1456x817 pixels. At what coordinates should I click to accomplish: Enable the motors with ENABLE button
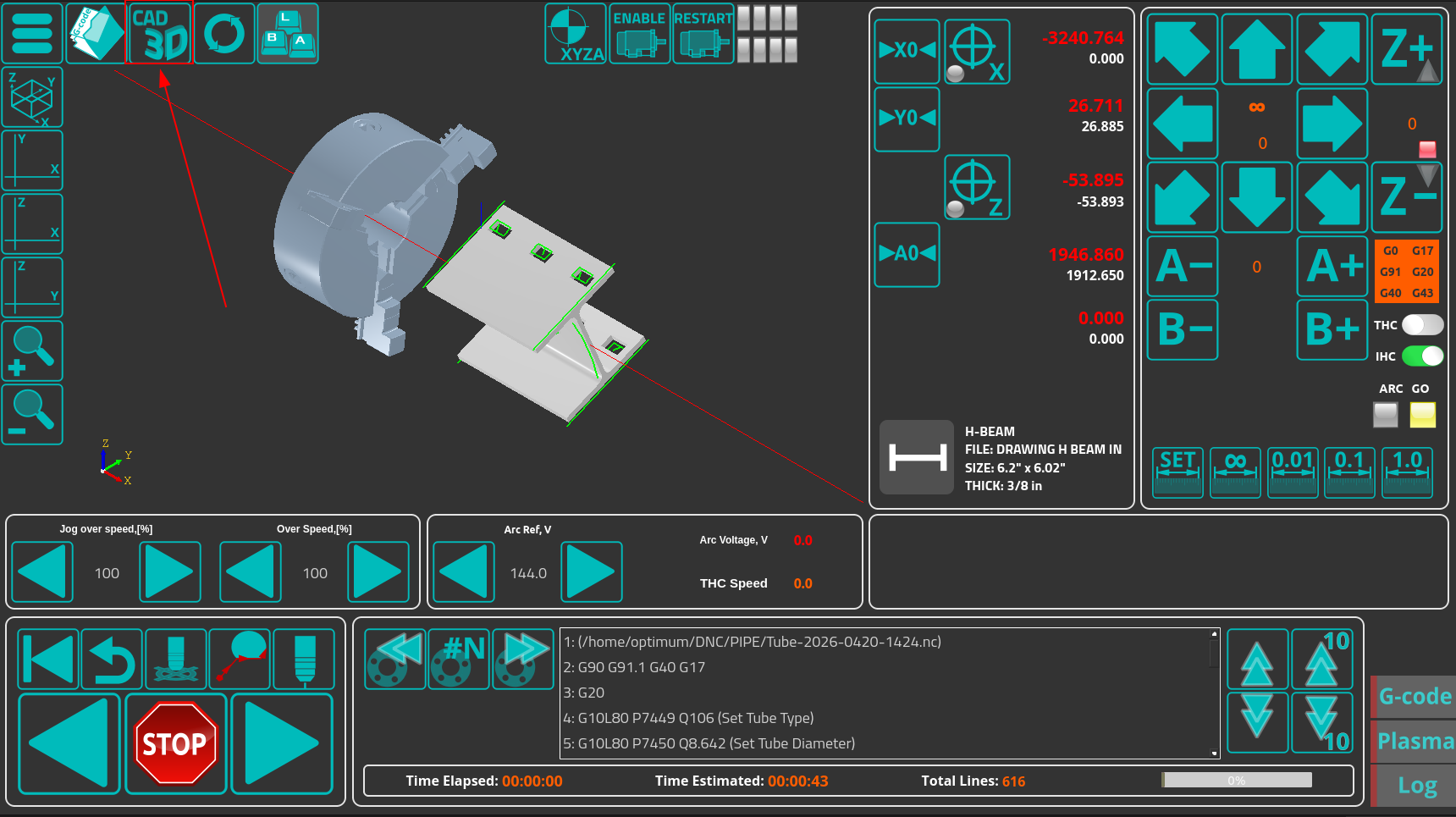(639, 34)
